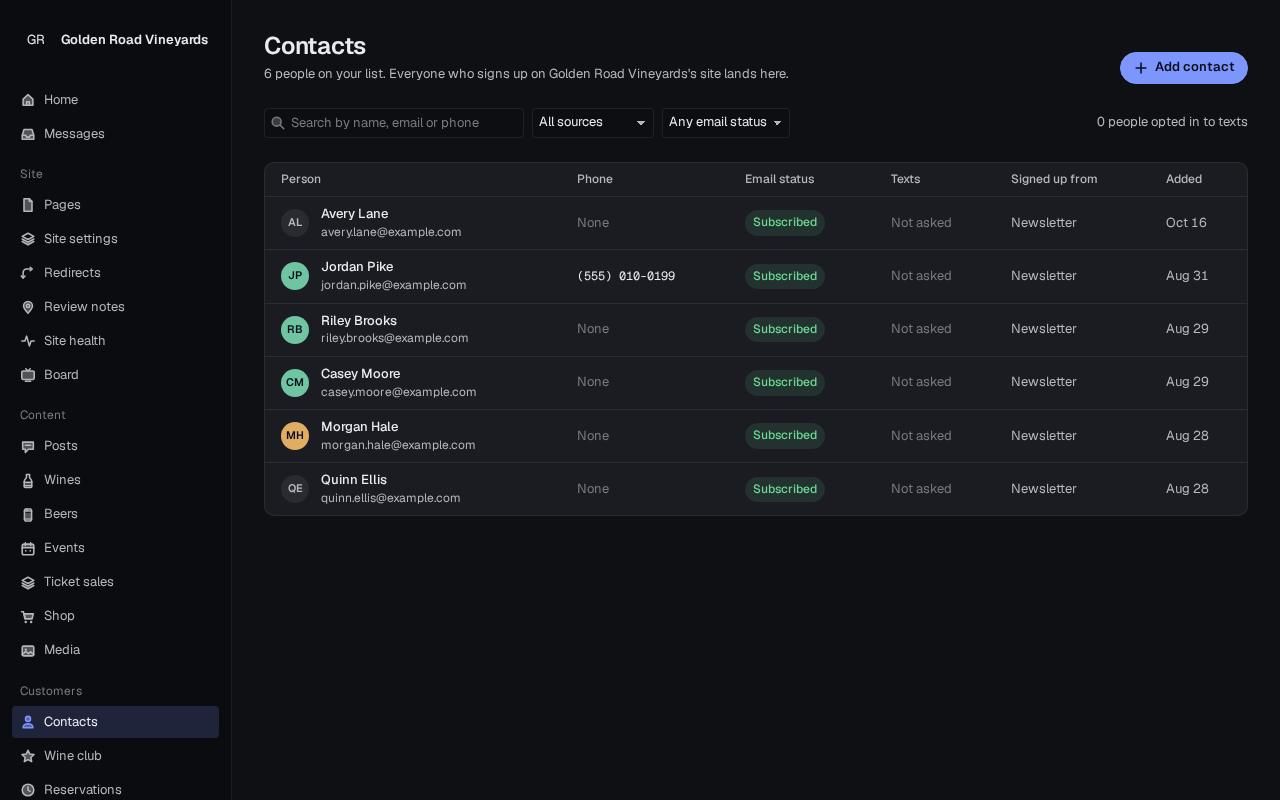This screenshot has width=1280, height=800.
Task: Click the Events calendar icon
Action: 28,548
